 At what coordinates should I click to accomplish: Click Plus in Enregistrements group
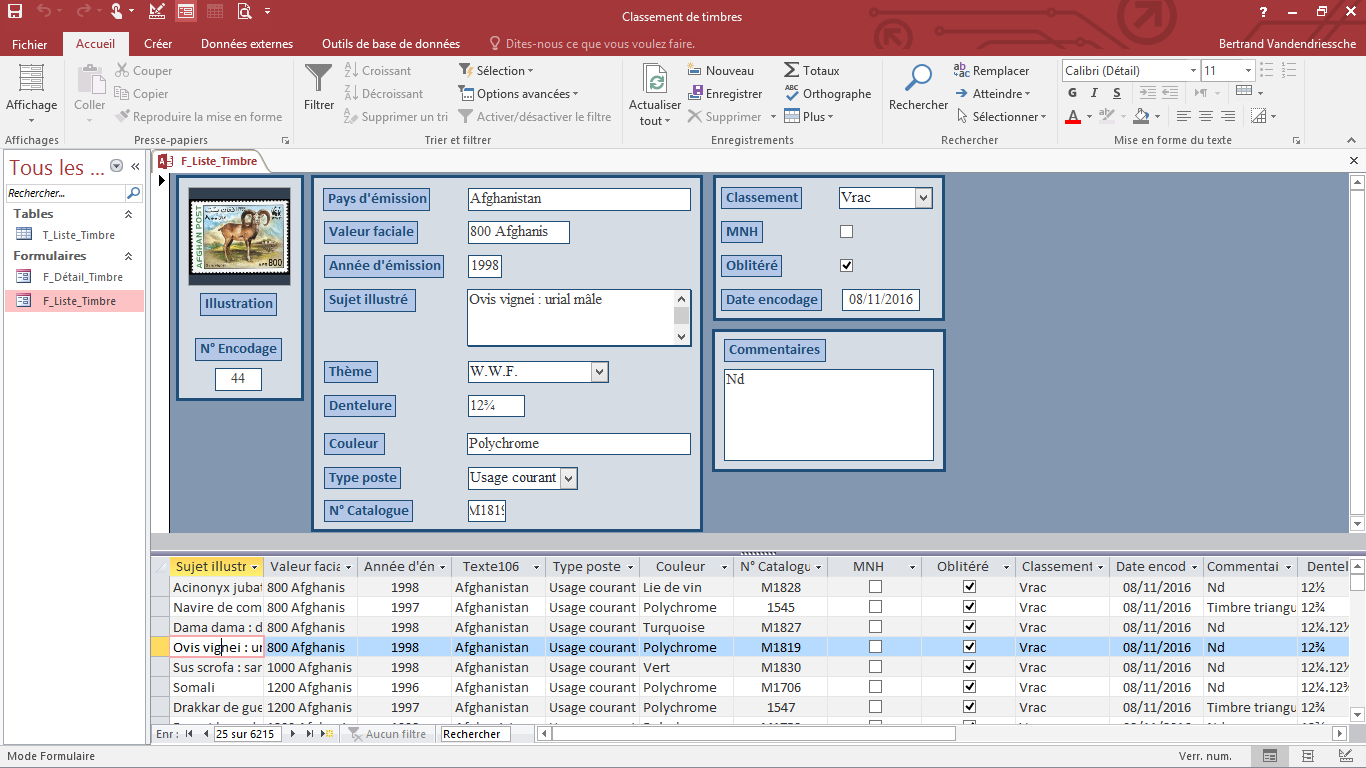pyautogui.click(x=808, y=117)
